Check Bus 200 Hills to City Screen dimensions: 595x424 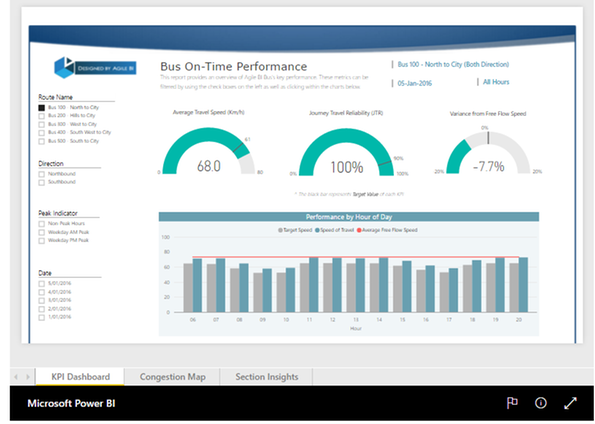42,116
